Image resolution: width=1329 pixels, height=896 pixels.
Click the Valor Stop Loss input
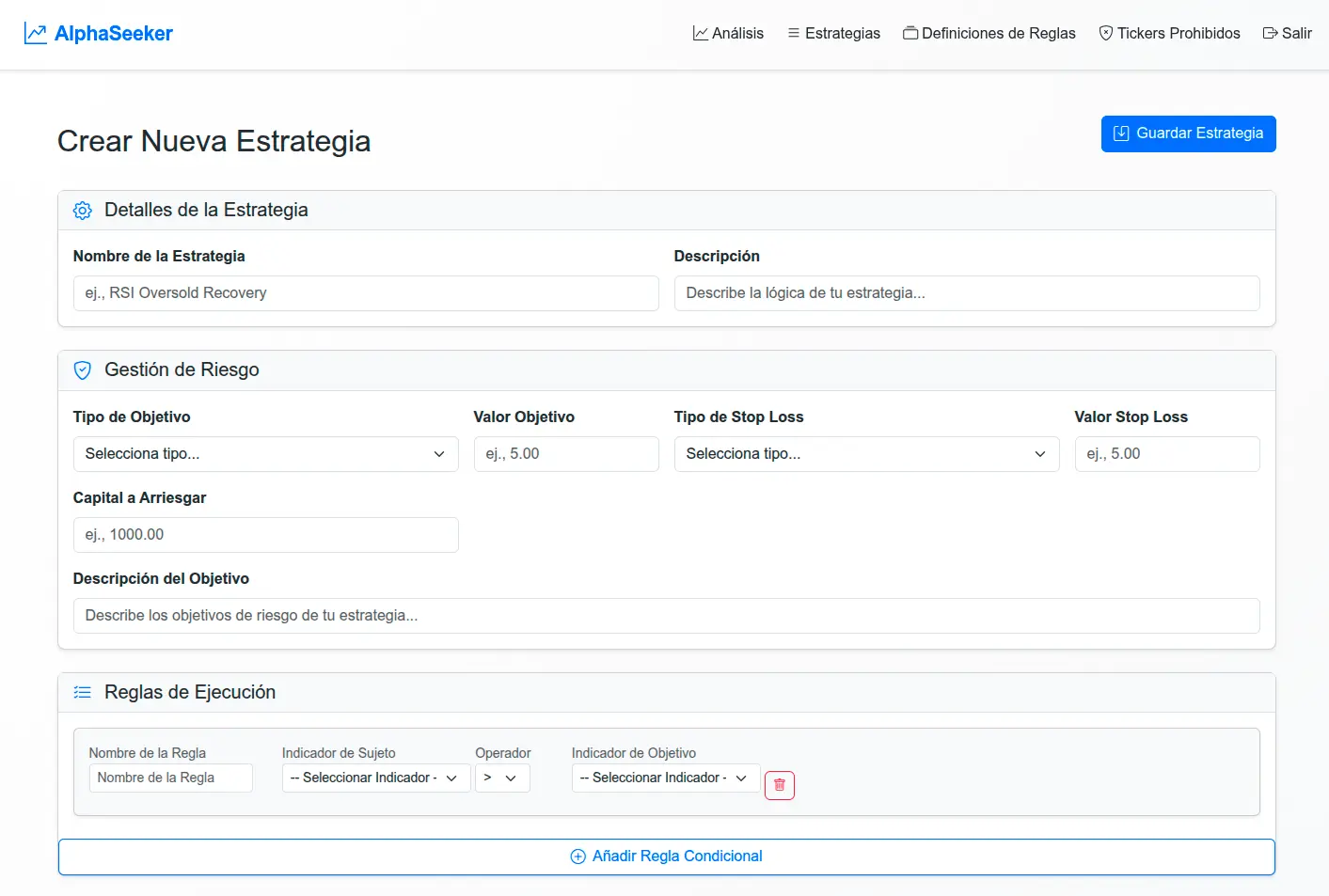[x=1167, y=454]
